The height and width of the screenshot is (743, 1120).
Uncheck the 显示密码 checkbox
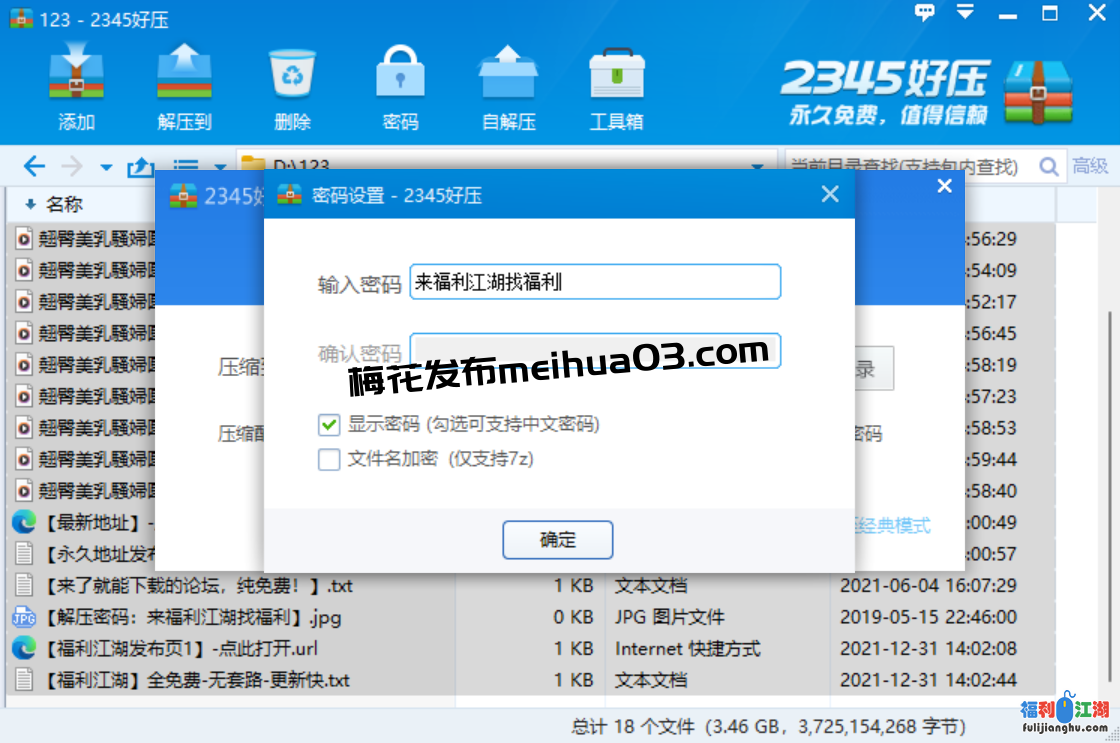tap(329, 425)
